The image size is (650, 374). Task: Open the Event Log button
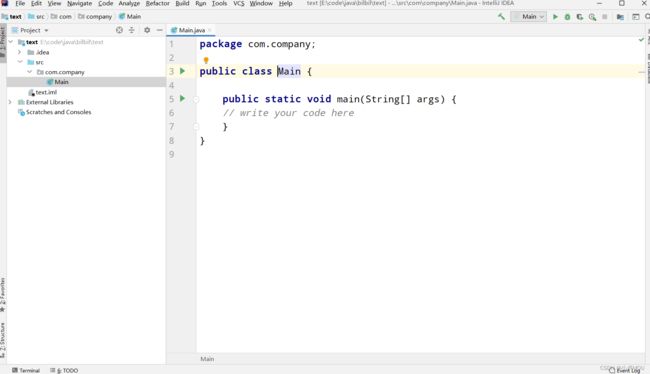[x=625, y=370]
